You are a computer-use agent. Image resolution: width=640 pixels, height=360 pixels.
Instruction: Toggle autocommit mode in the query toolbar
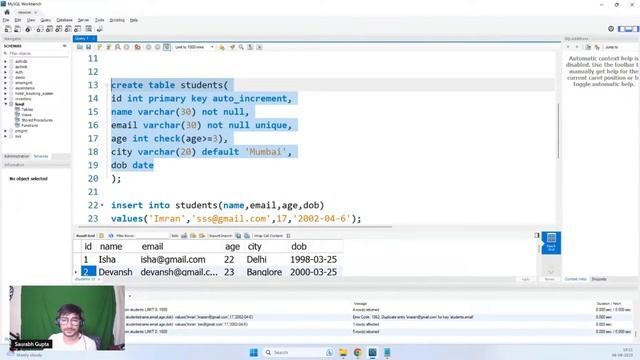point(167,47)
